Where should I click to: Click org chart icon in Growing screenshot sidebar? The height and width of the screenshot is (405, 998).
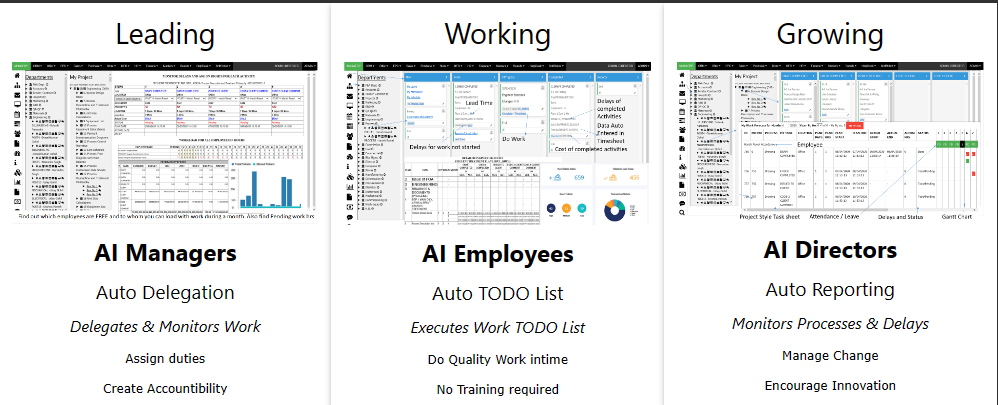click(682, 84)
